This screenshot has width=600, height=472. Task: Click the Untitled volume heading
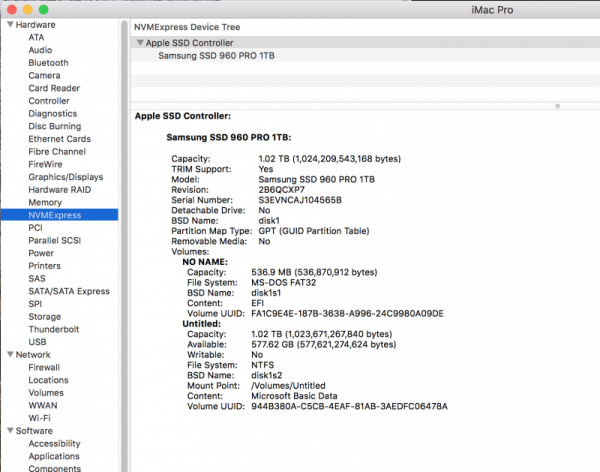202,324
